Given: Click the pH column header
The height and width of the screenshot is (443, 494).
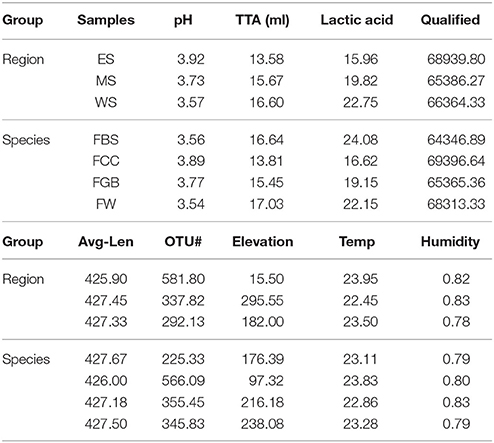Looking at the screenshot, I should (x=183, y=21).
